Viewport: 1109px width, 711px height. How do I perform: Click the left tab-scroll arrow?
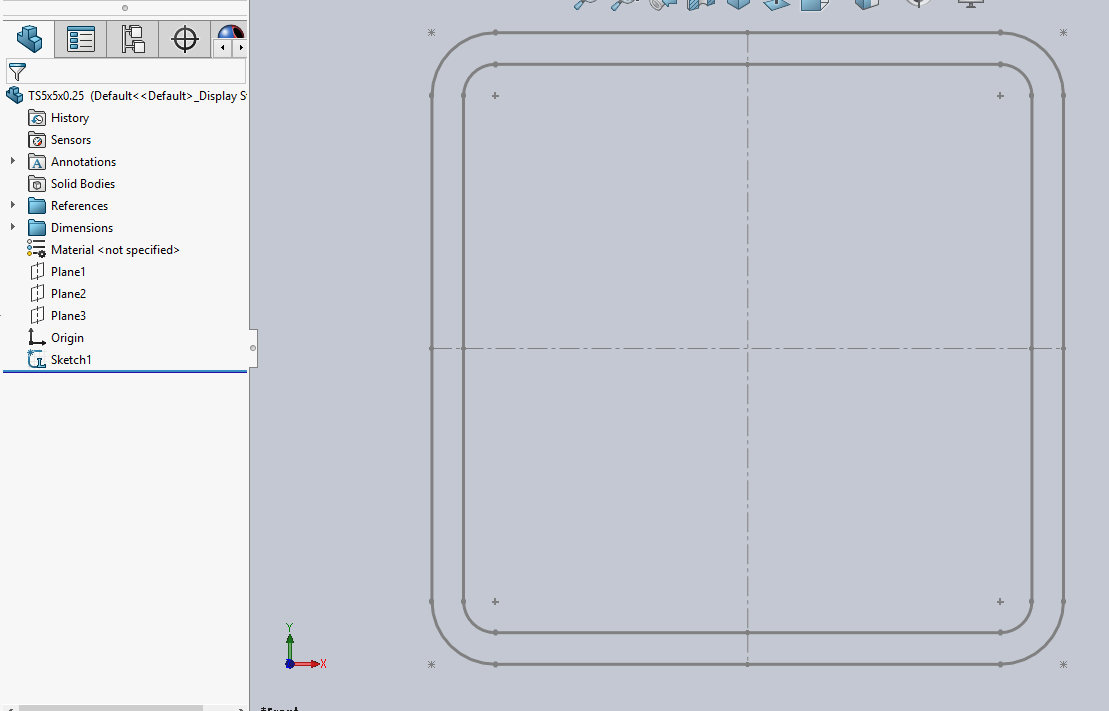pyautogui.click(x=223, y=48)
